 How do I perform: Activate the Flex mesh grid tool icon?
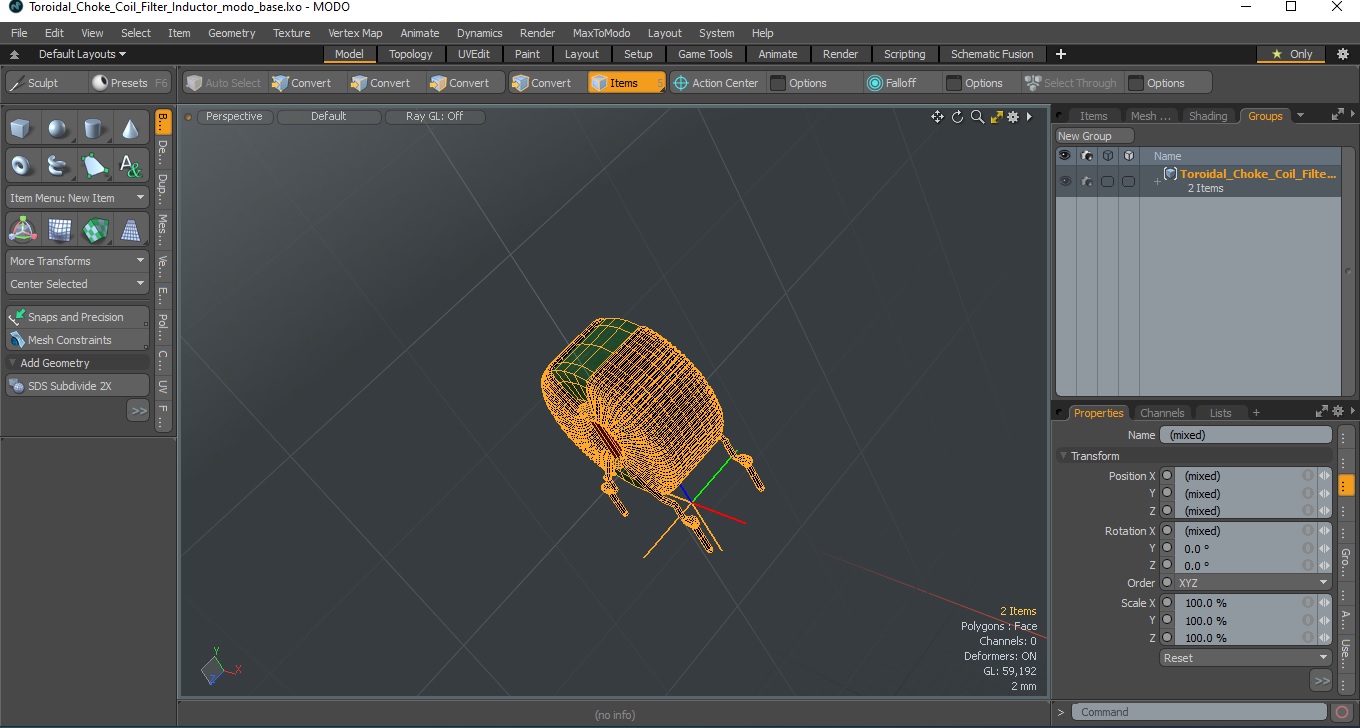[x=58, y=230]
